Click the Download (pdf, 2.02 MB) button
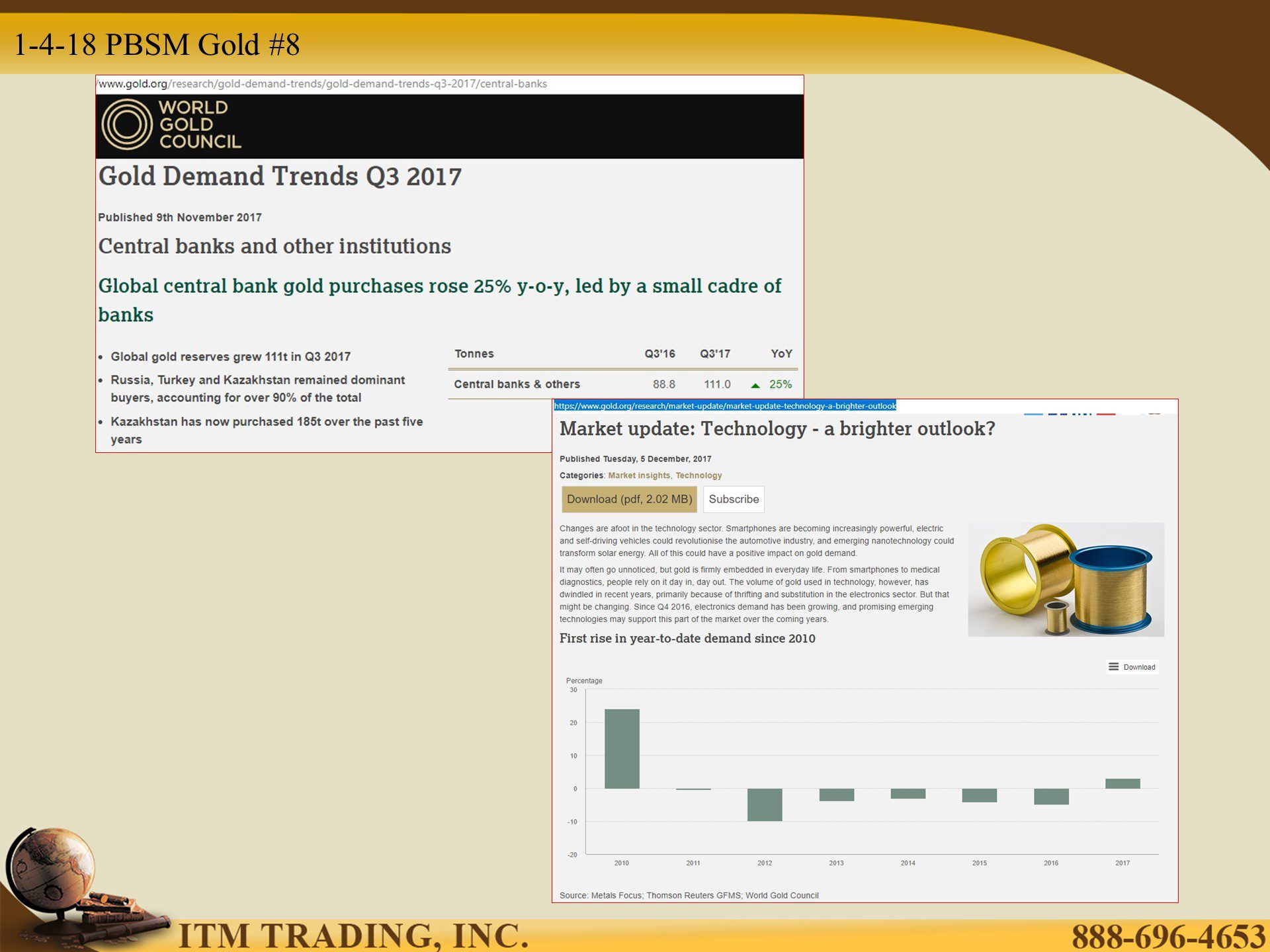Viewport: 1270px width, 952px height. click(629, 499)
